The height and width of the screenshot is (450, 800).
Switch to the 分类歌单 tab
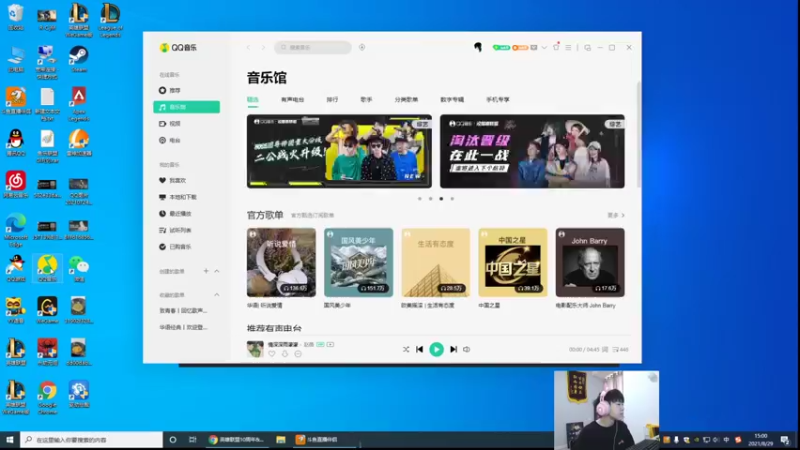click(x=406, y=99)
